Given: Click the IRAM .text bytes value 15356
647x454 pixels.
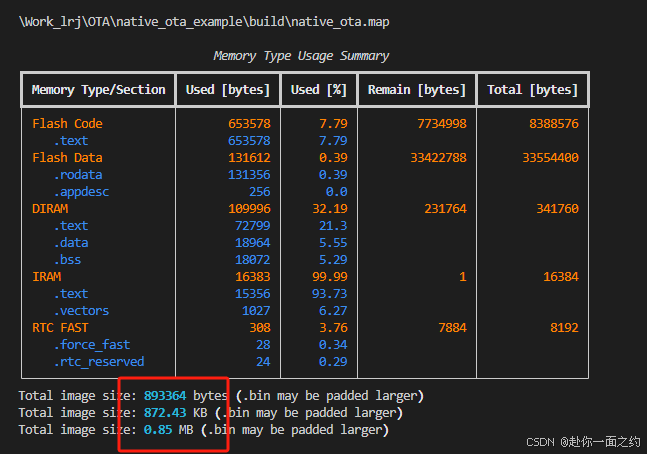Looking at the screenshot, I should click(253, 294).
